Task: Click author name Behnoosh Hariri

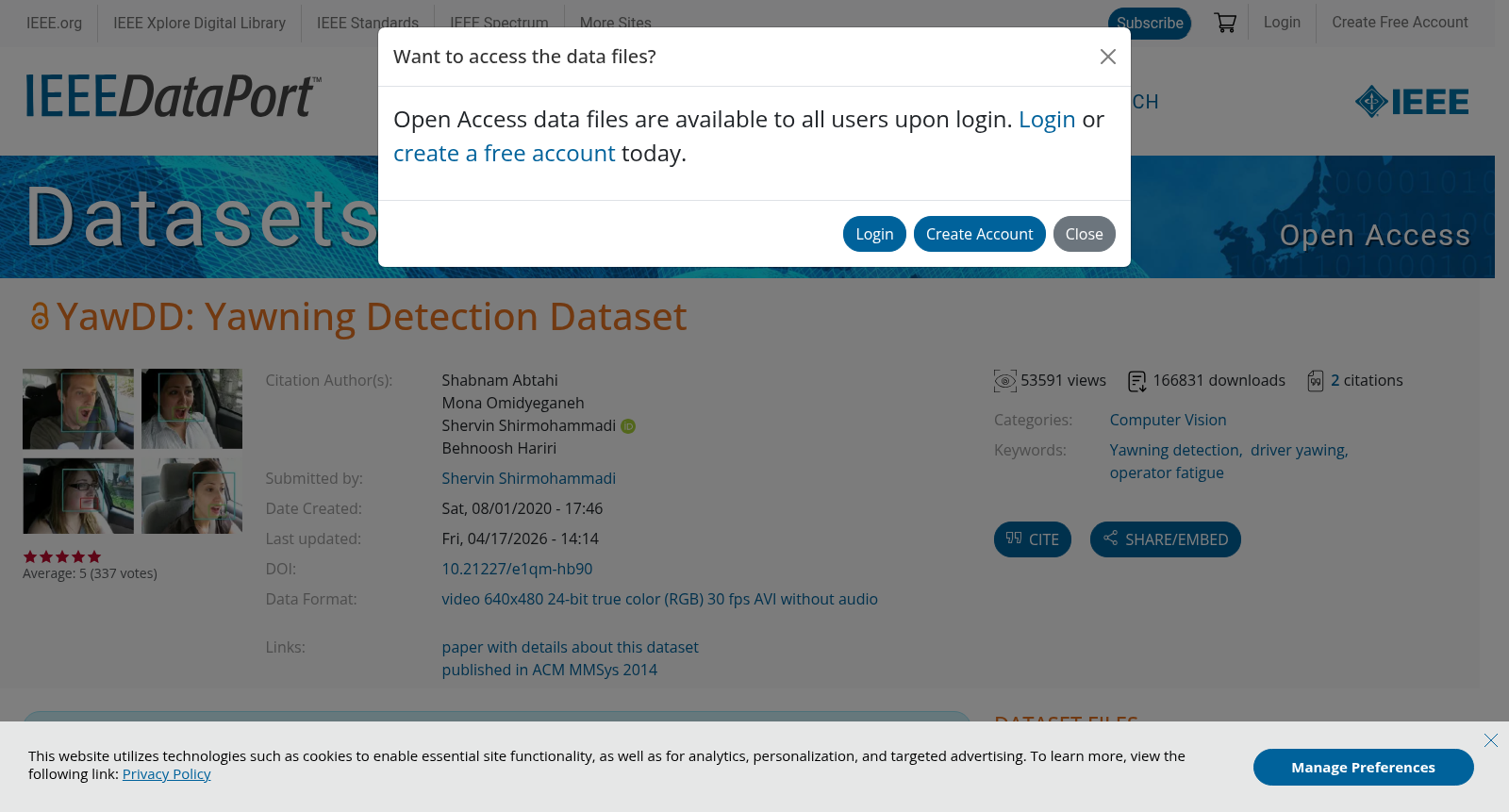Action: pyautogui.click(x=499, y=449)
